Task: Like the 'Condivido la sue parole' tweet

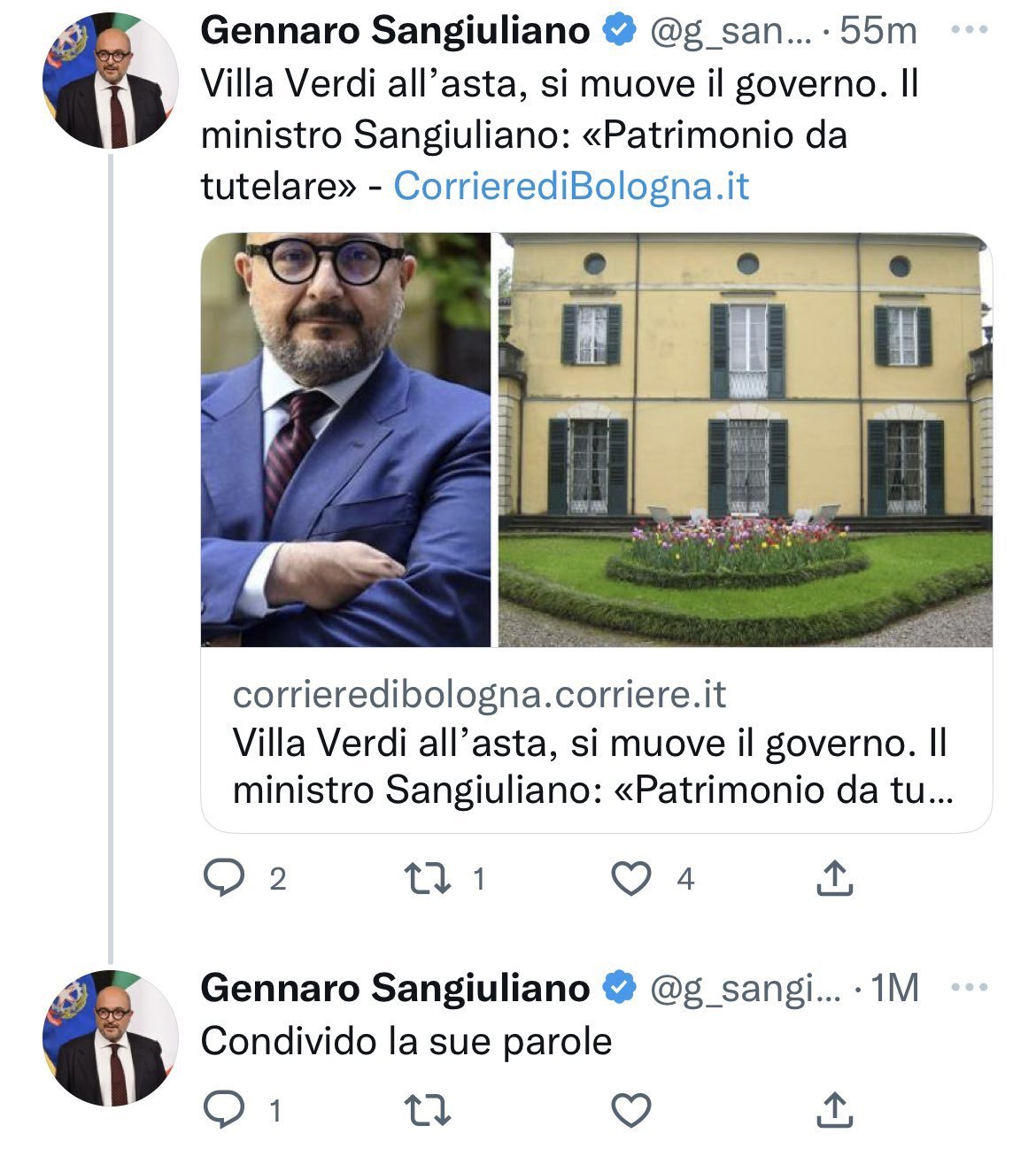Action: 632,1110
